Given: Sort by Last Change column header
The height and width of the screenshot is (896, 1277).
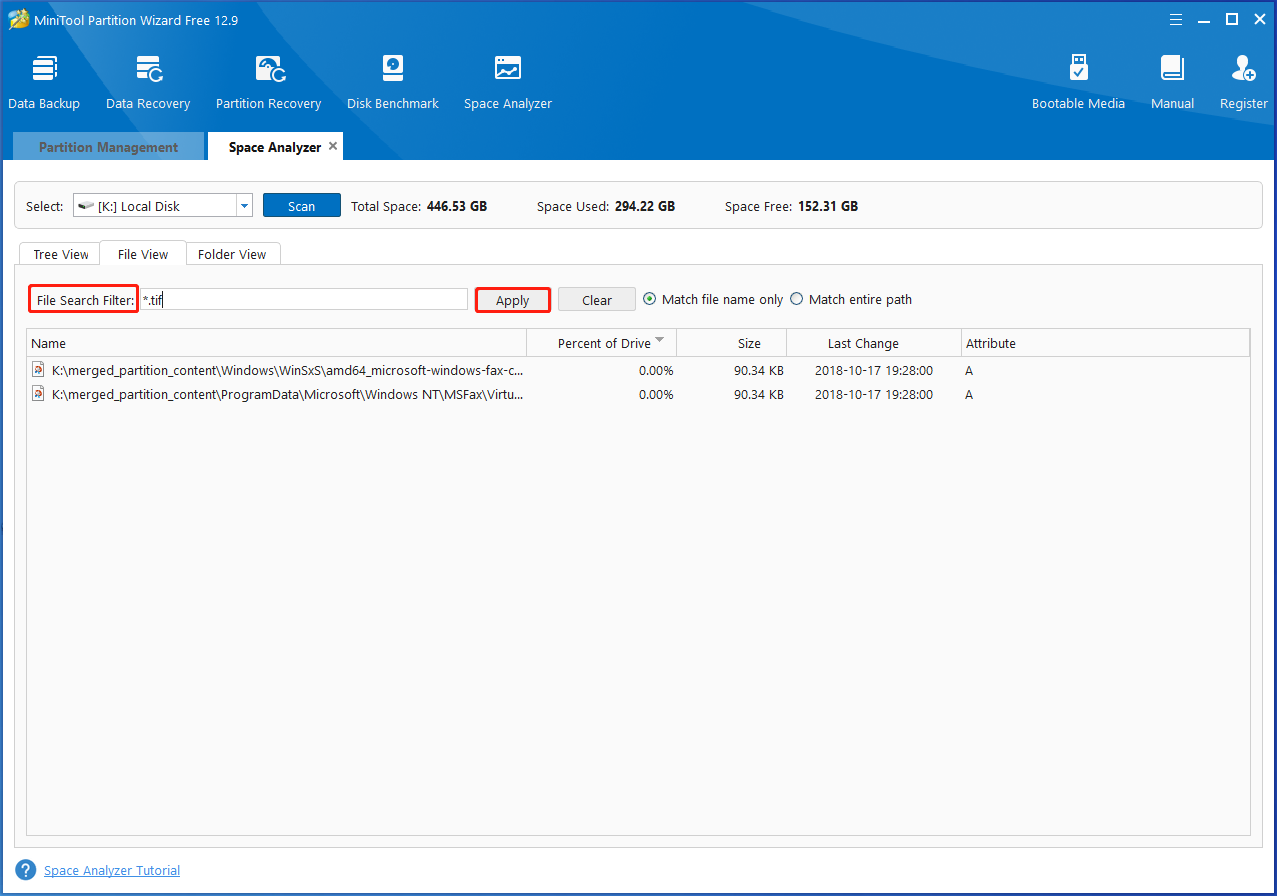Looking at the screenshot, I should pos(874,343).
